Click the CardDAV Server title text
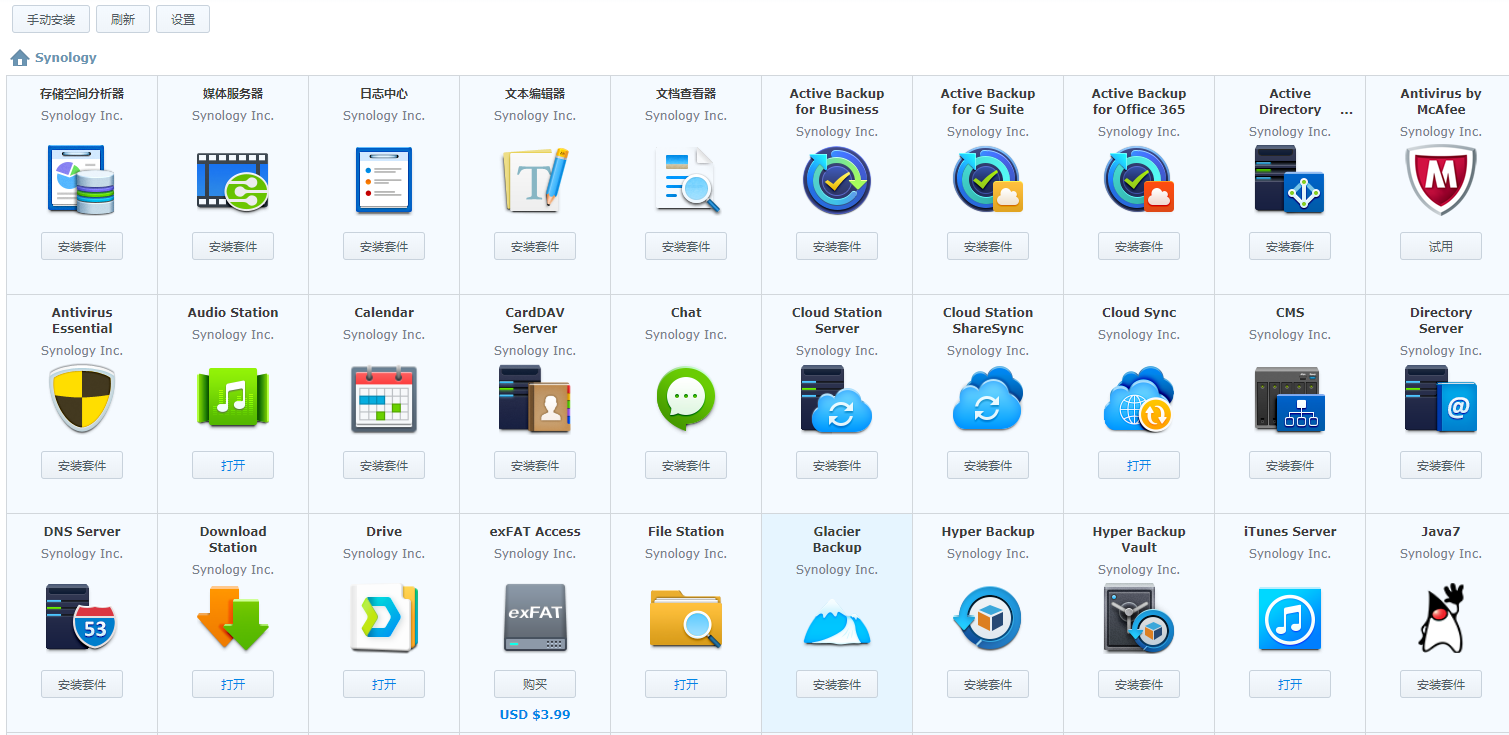Screen dimensions: 1509x735 [535, 321]
